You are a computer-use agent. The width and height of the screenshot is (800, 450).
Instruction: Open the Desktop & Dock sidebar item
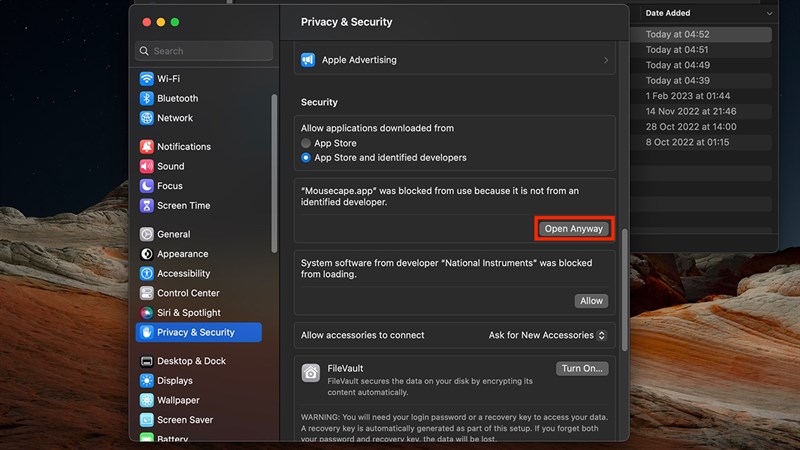point(191,361)
